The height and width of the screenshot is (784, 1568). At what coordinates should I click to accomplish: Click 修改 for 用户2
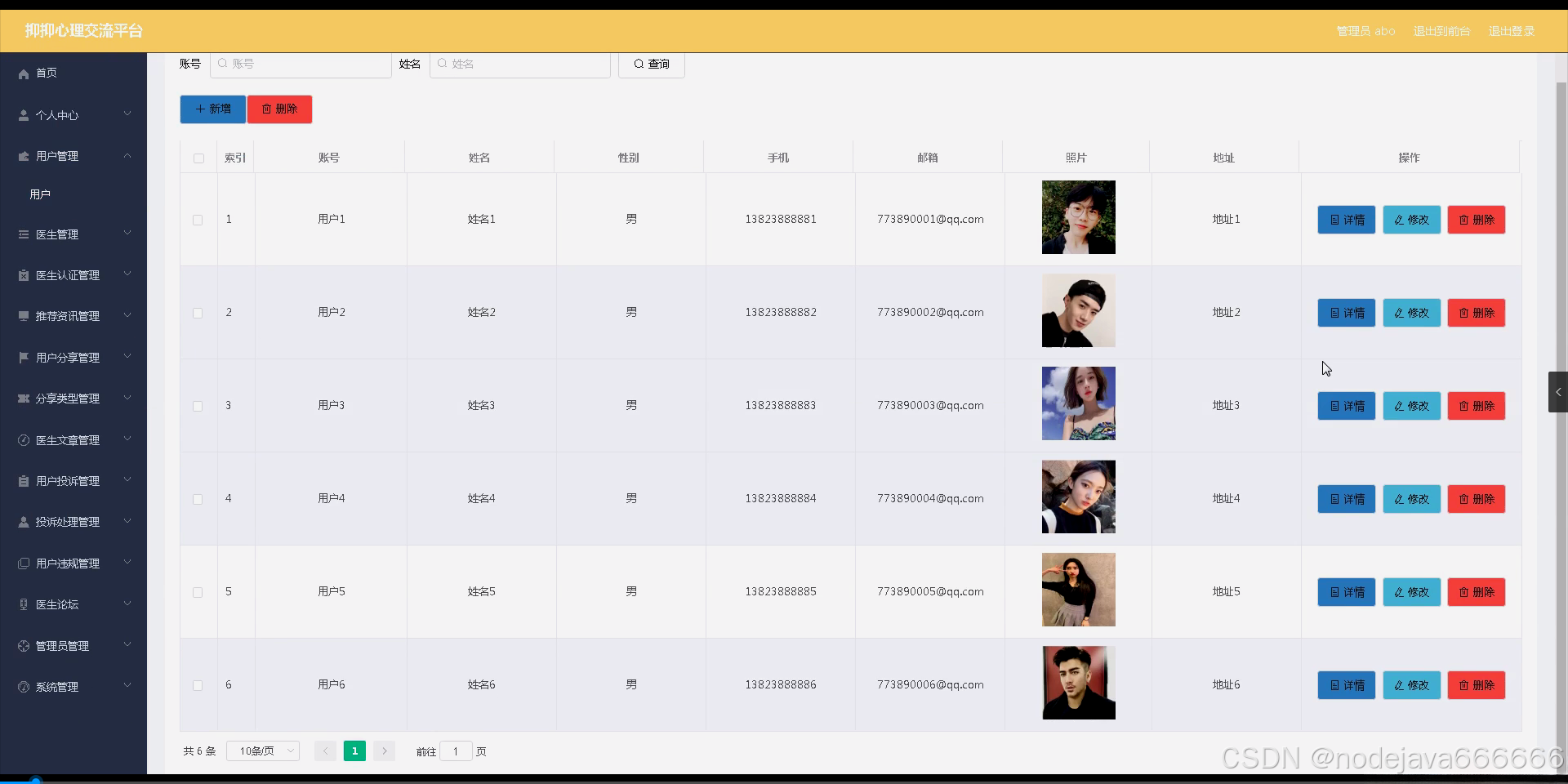pos(1411,313)
